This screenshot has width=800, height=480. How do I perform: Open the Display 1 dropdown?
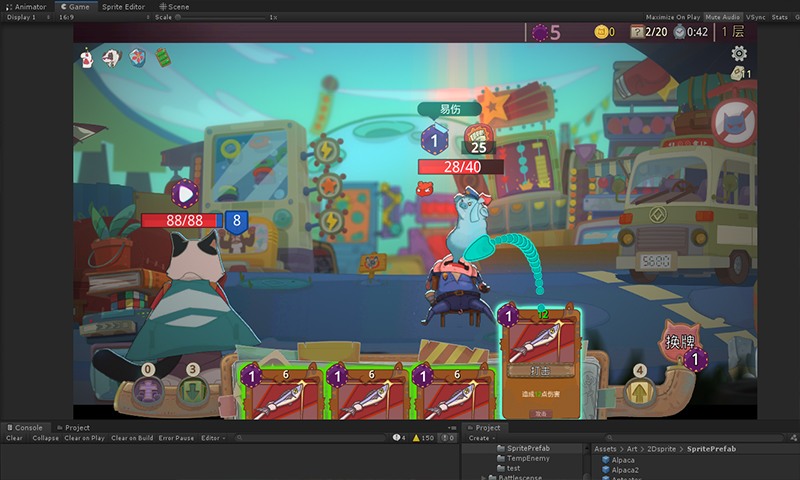[24, 17]
